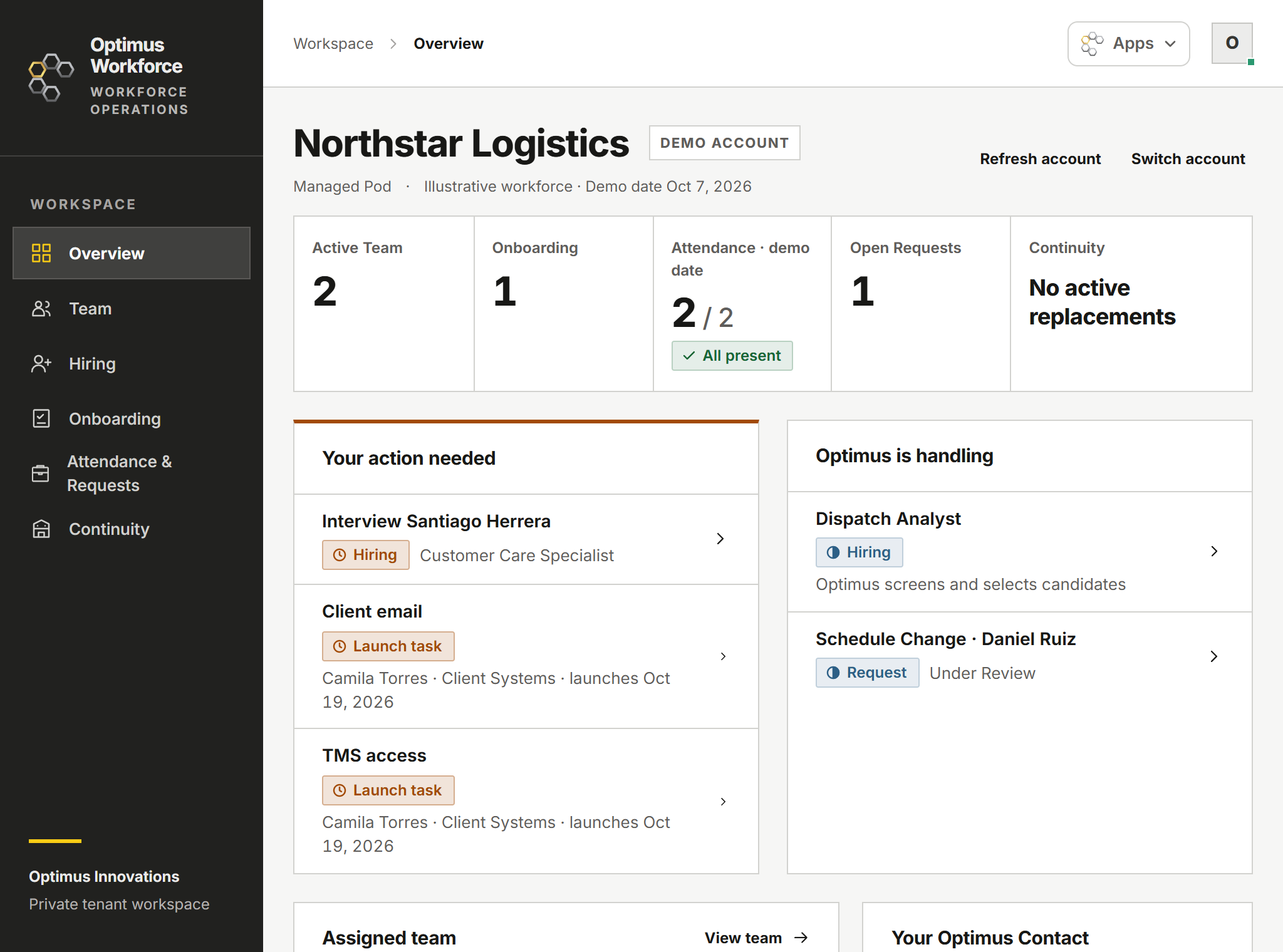Navigate to Continuity in the sidebar
Image resolution: width=1283 pixels, height=952 pixels.
pyautogui.click(x=132, y=529)
